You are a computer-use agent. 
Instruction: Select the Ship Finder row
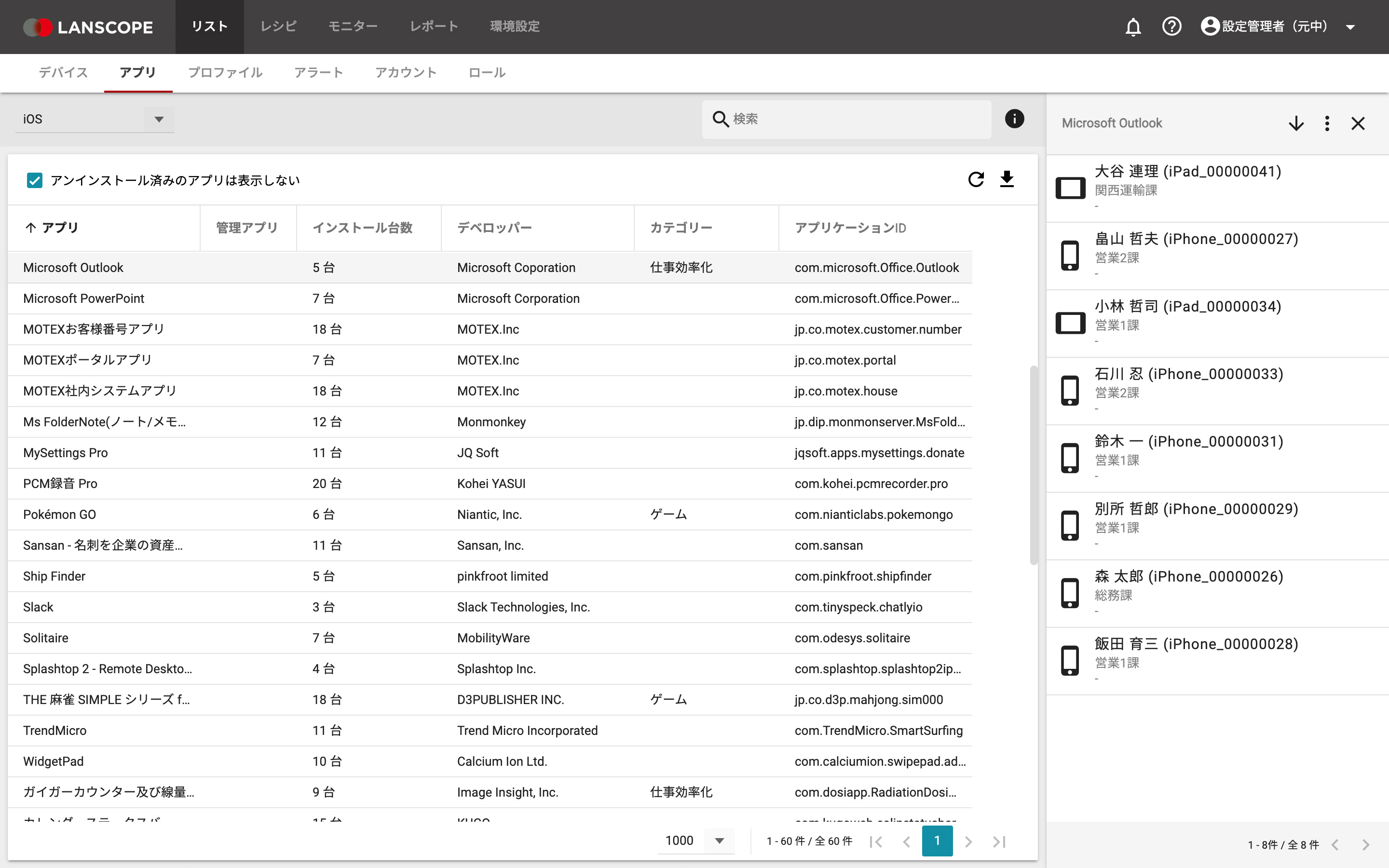(490, 576)
